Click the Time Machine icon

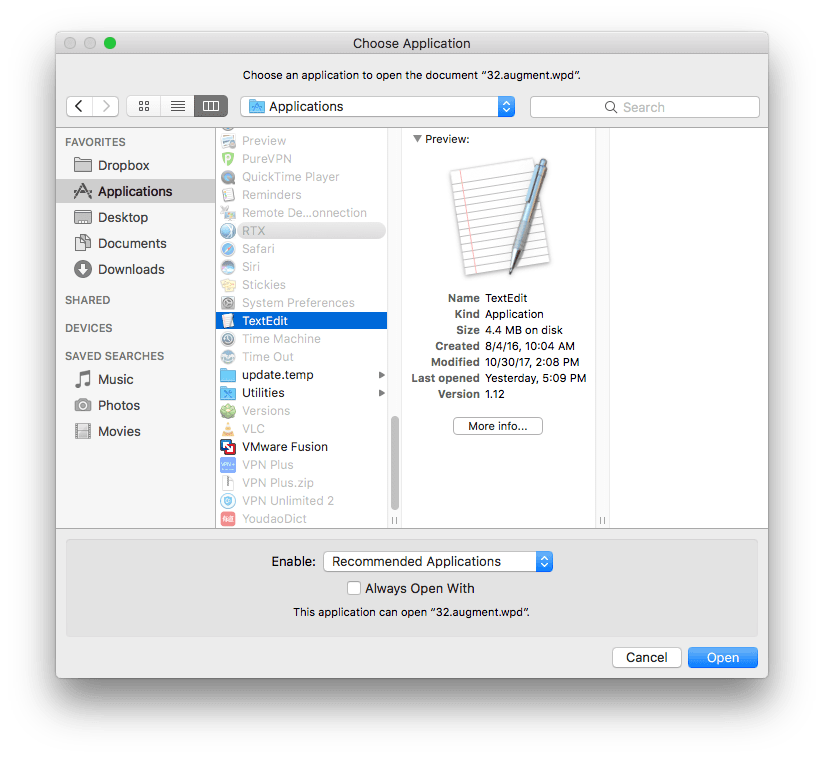tap(228, 339)
